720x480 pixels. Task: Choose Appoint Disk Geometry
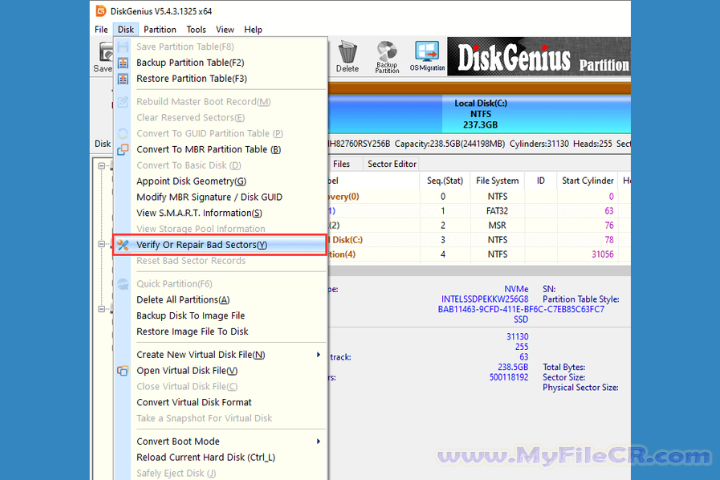click(220, 181)
